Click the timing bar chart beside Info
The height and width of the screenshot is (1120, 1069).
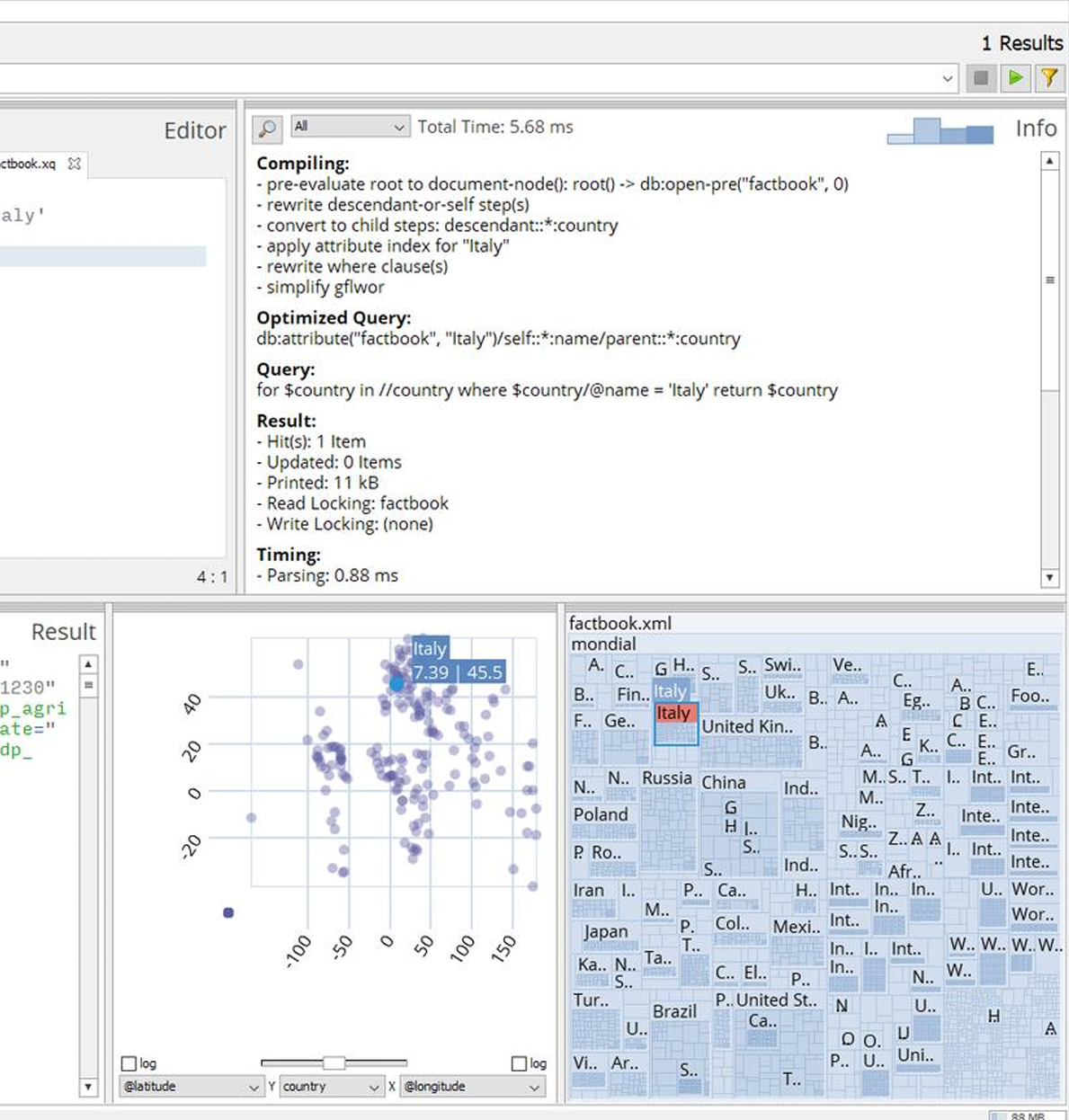[x=940, y=131]
